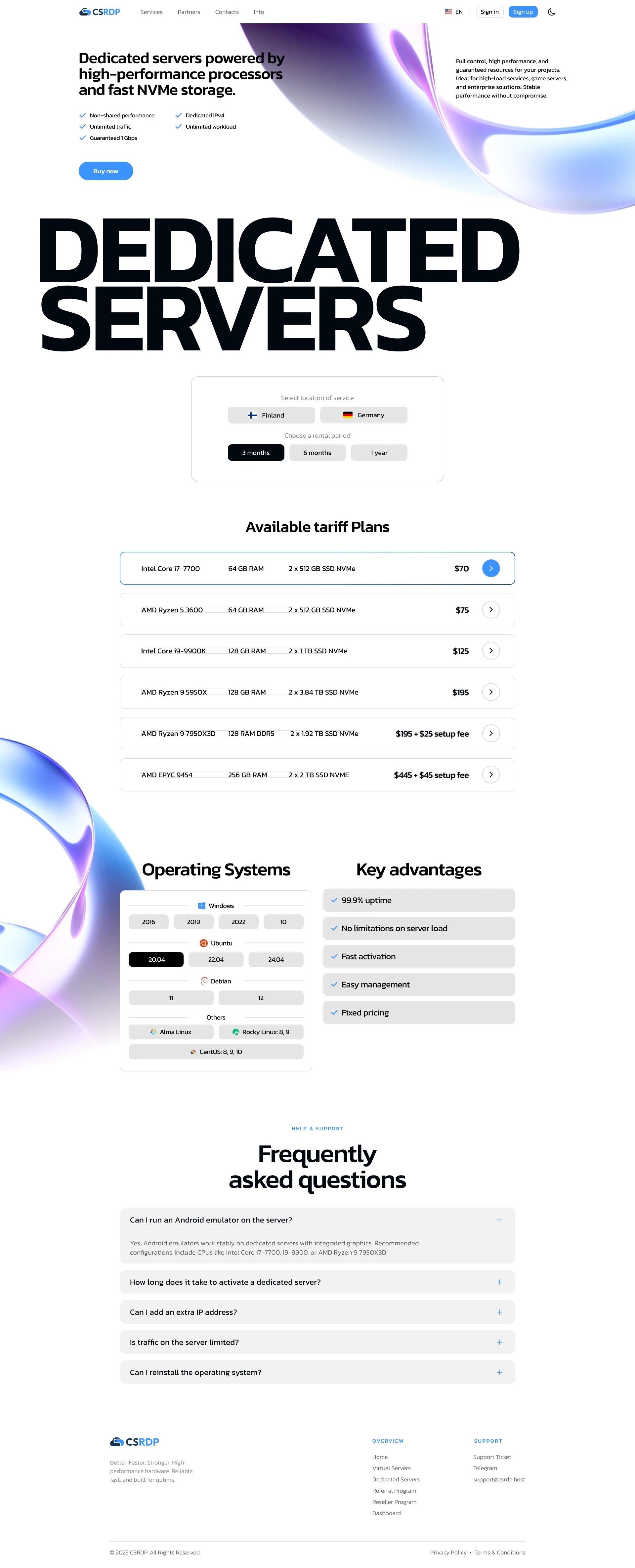Select Ubuntu 22.04 version
This screenshot has width=635, height=1568.
click(216, 959)
